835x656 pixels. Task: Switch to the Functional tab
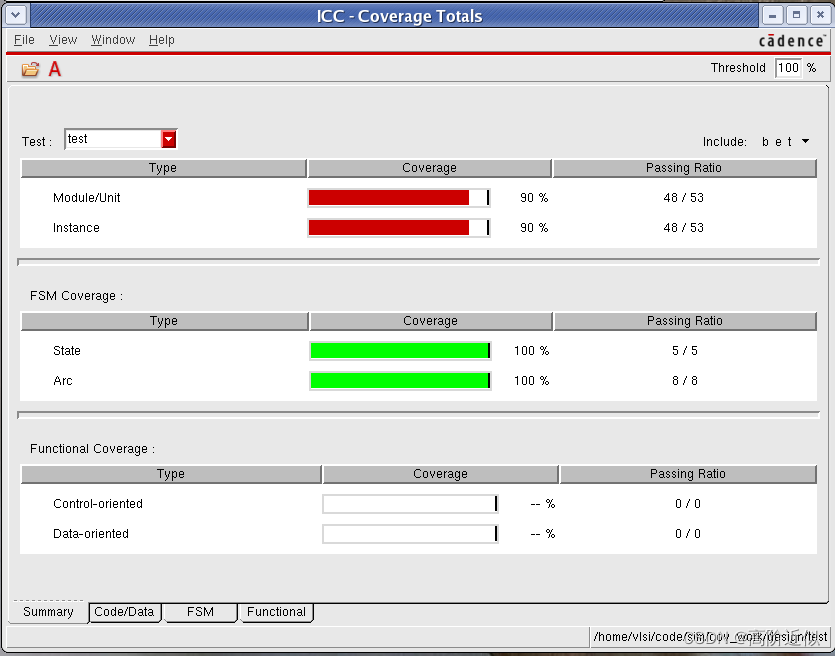276,612
